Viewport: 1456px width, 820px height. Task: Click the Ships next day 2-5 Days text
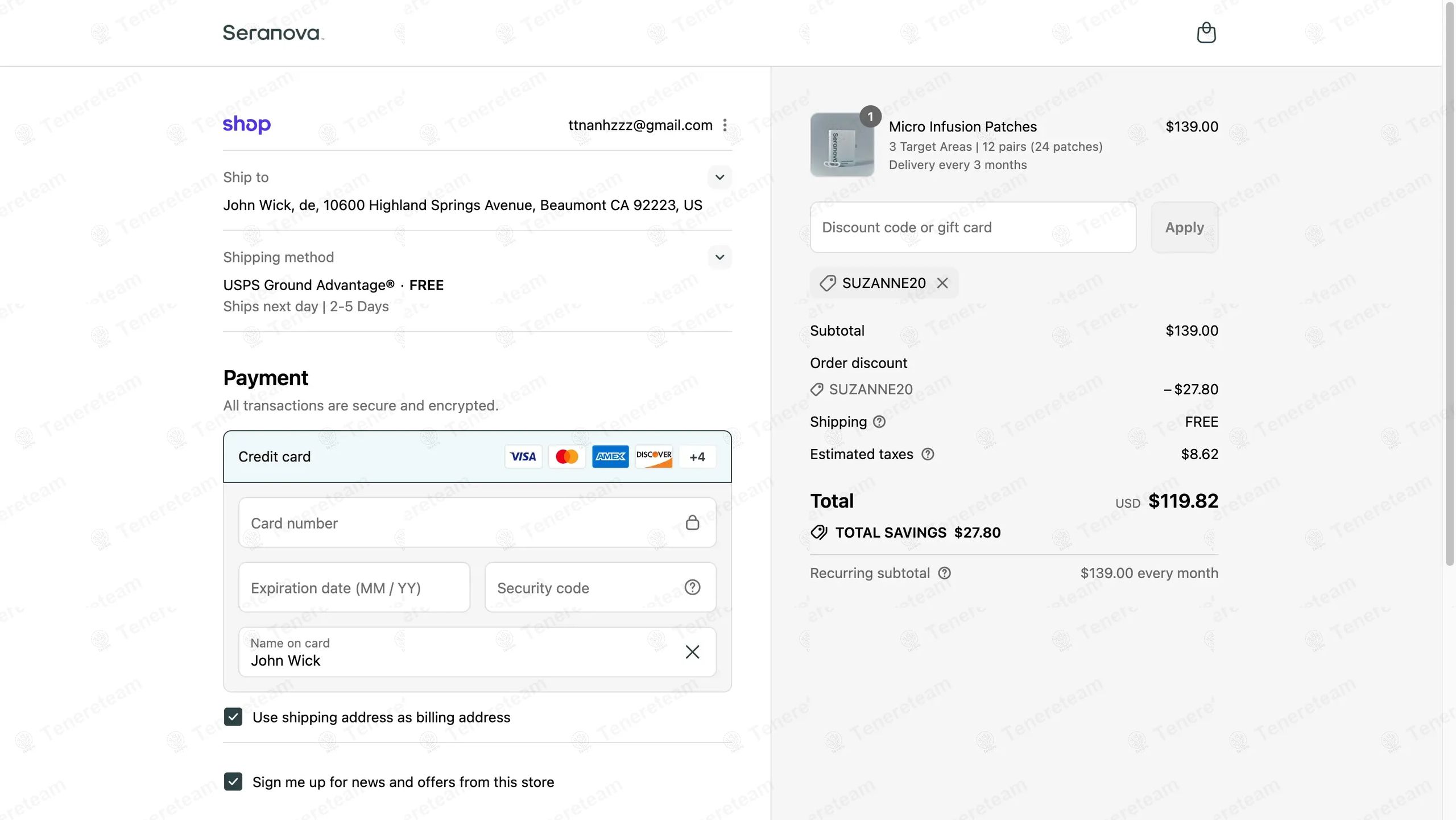coord(306,306)
